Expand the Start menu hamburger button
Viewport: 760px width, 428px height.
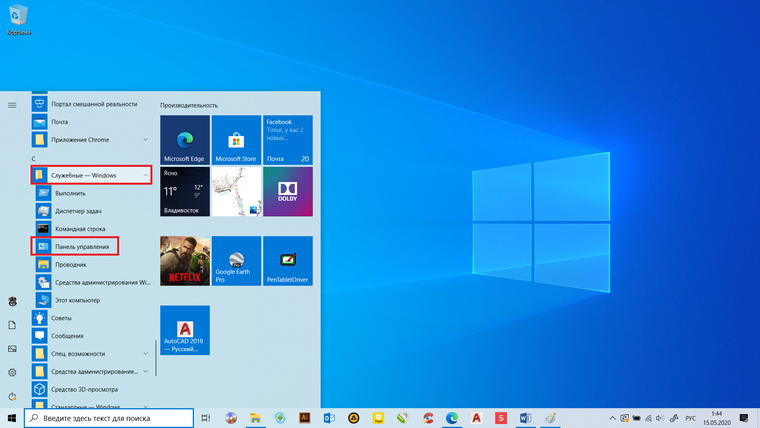pyautogui.click(x=12, y=105)
